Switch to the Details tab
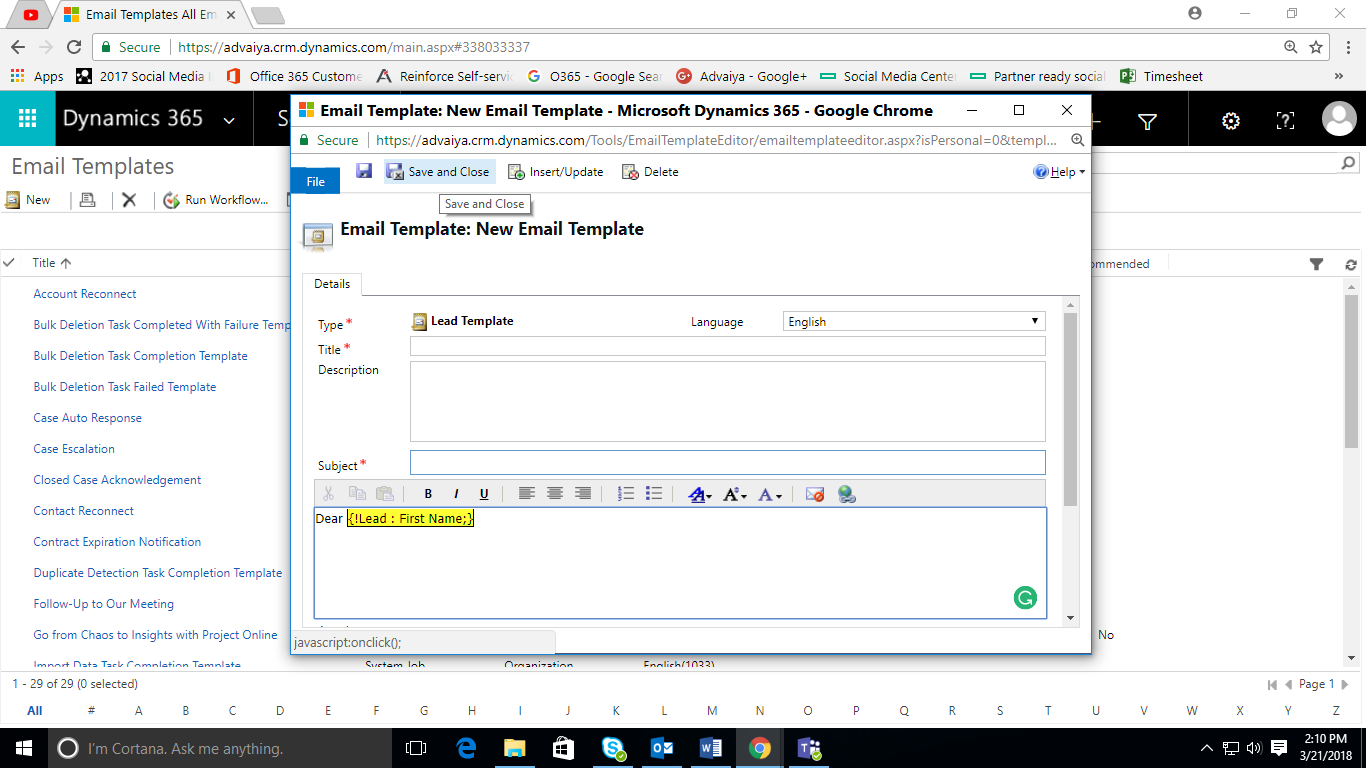This screenshot has height=768, width=1366. pos(332,284)
